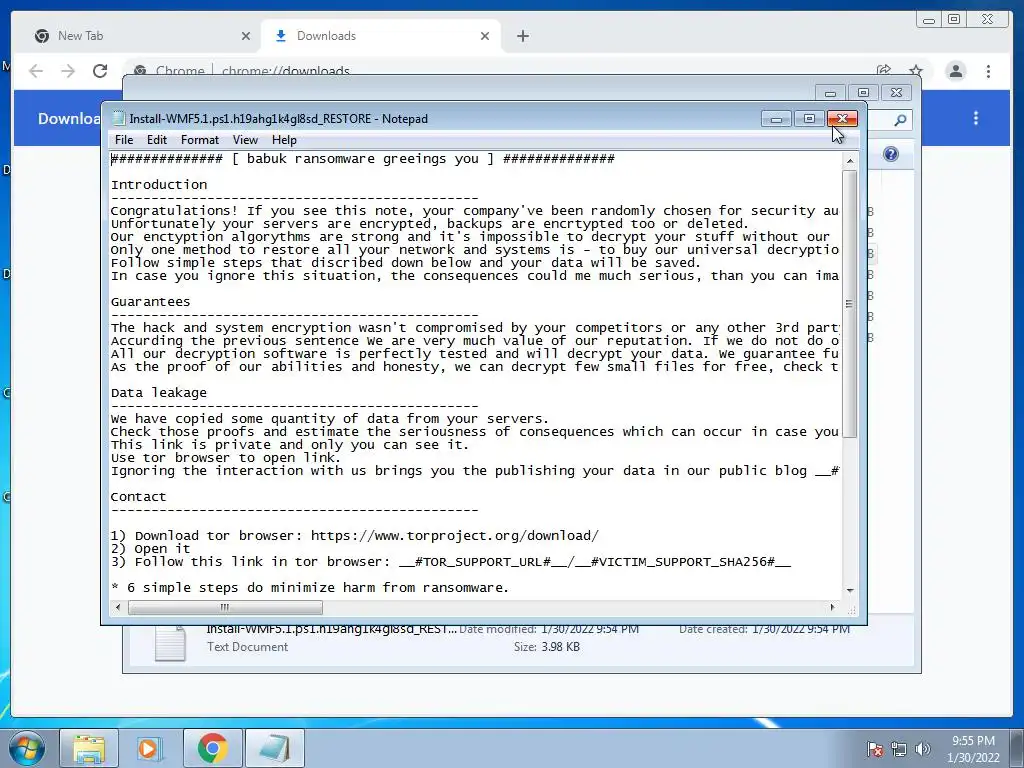This screenshot has width=1024, height=768.
Task: Click the '6 simple steps' line
Action: tap(310, 588)
